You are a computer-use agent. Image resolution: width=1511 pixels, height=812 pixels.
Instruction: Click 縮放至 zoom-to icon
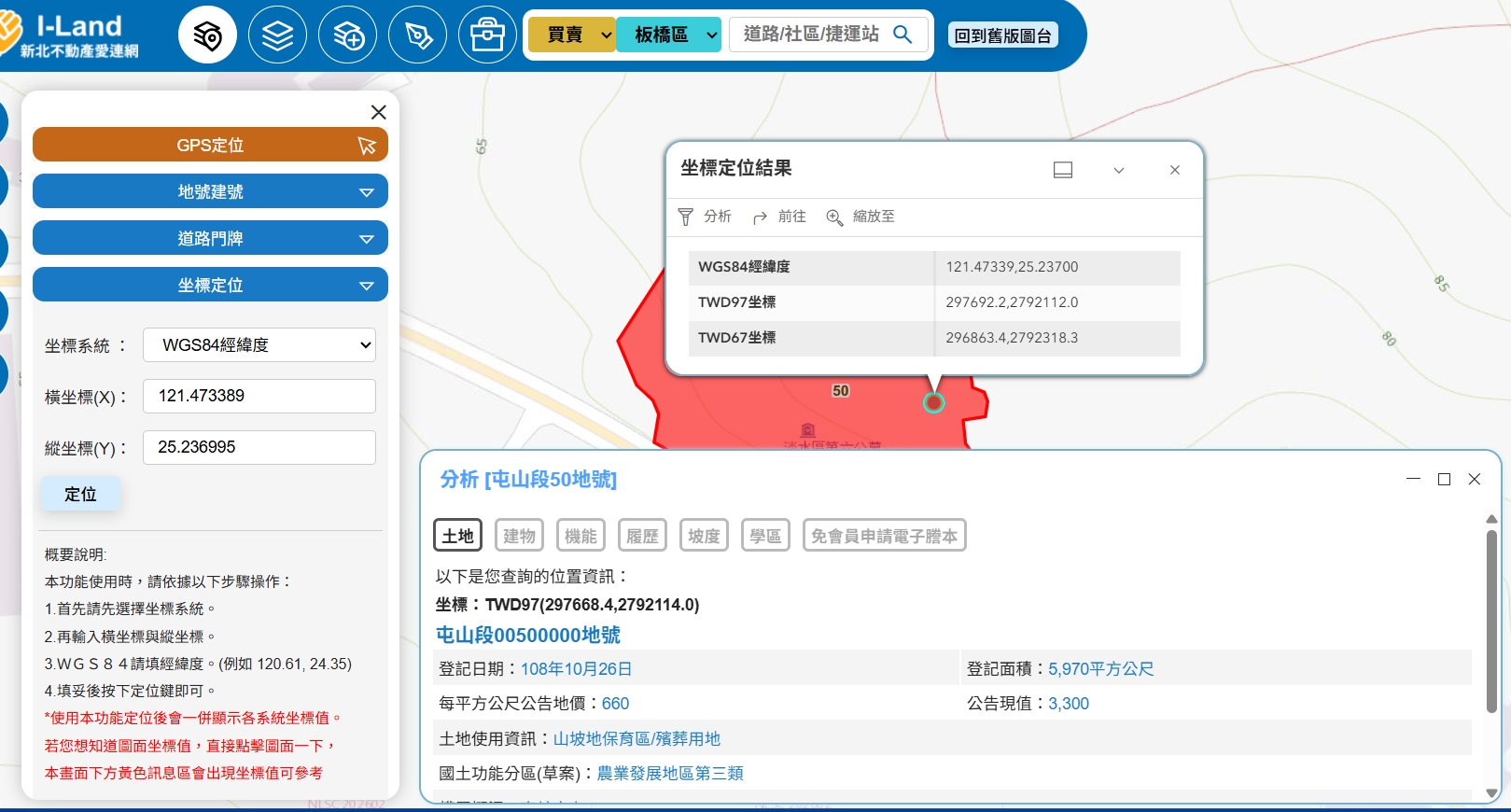tap(834, 217)
